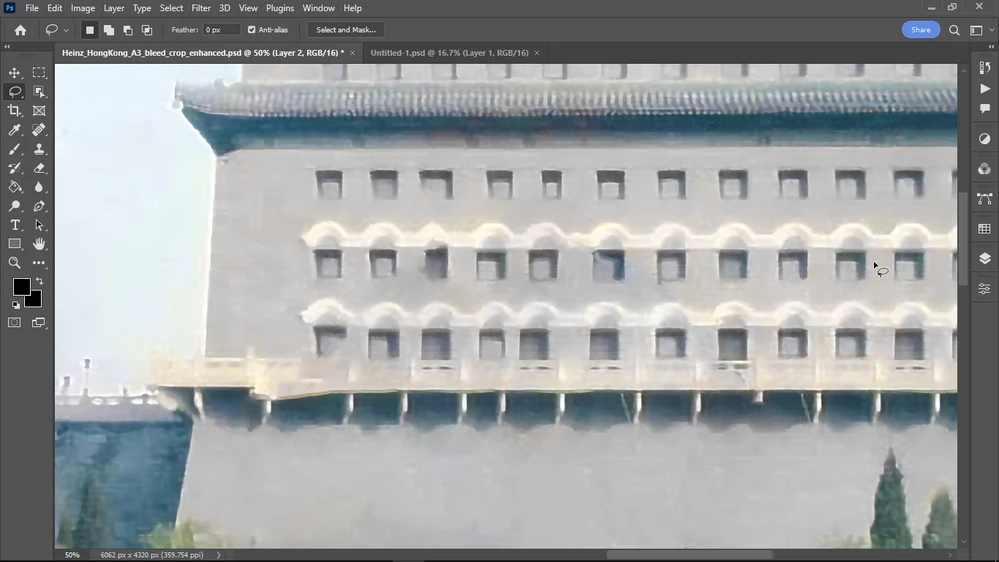Switch to the Untitled-1.psd tab
This screenshot has height=562, width=999.
[x=449, y=53]
